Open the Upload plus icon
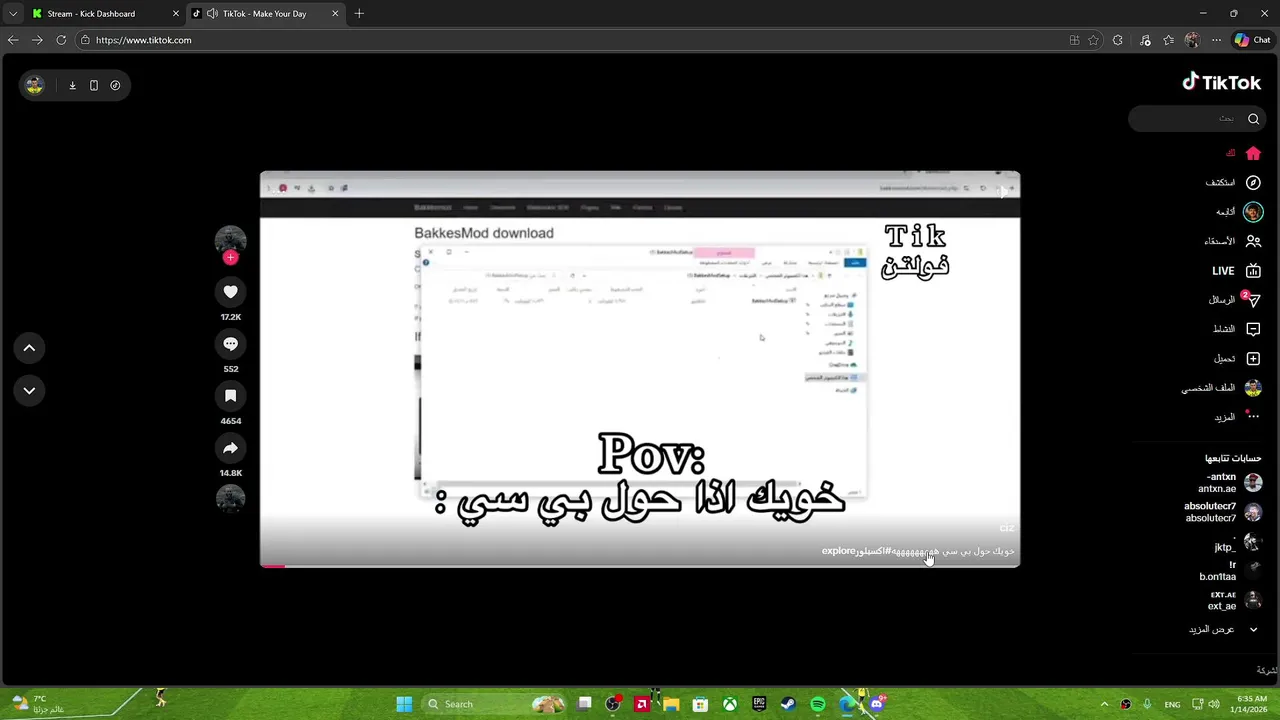The image size is (1280, 720). [x=1253, y=358]
